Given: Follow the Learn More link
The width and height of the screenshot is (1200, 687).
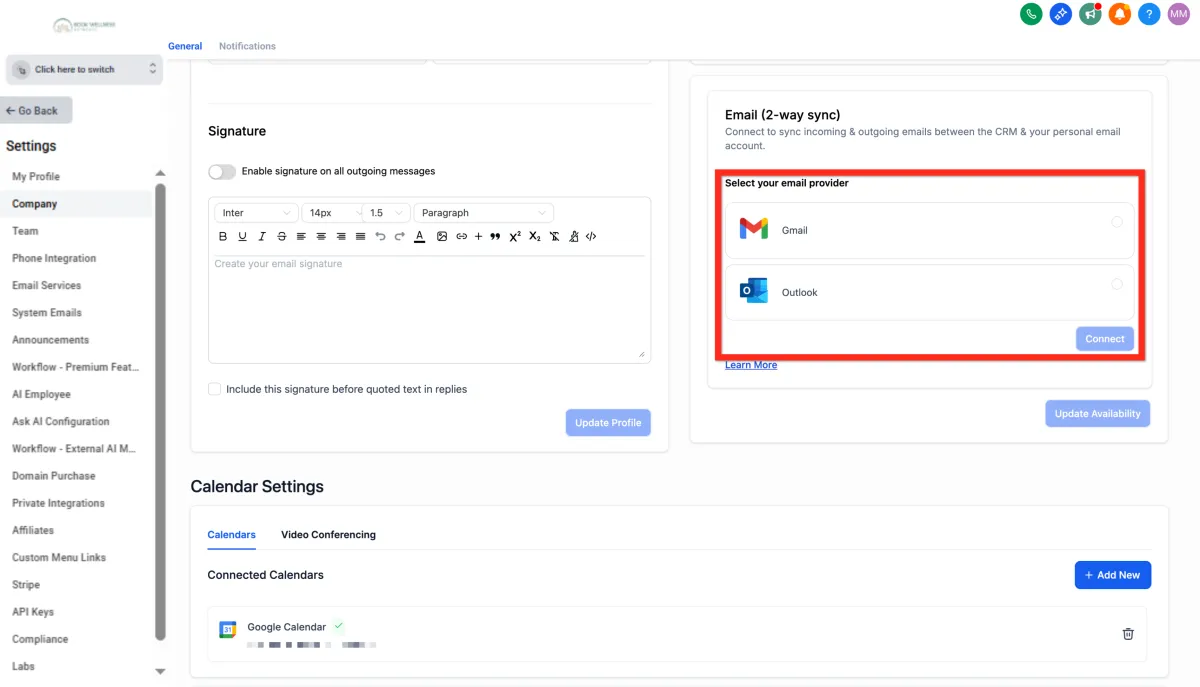Looking at the screenshot, I should pos(751,365).
